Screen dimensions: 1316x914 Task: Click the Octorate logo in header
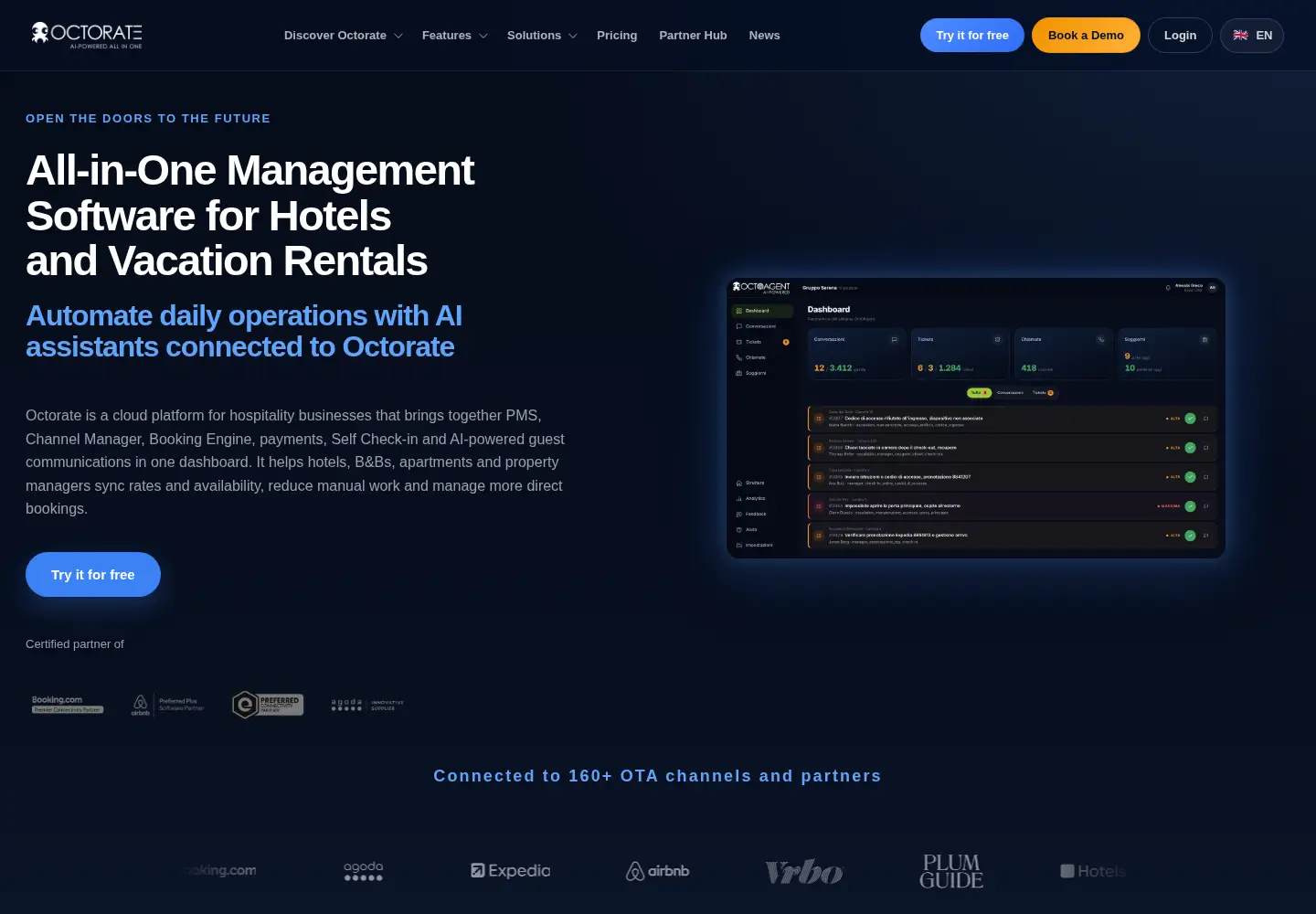(x=87, y=35)
